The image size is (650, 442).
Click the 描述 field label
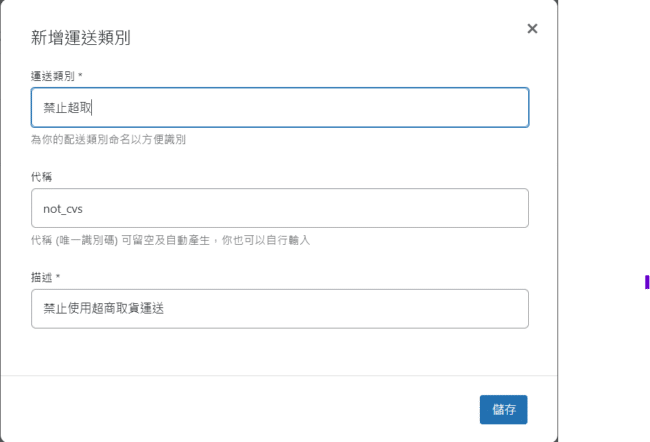[x=42, y=277]
